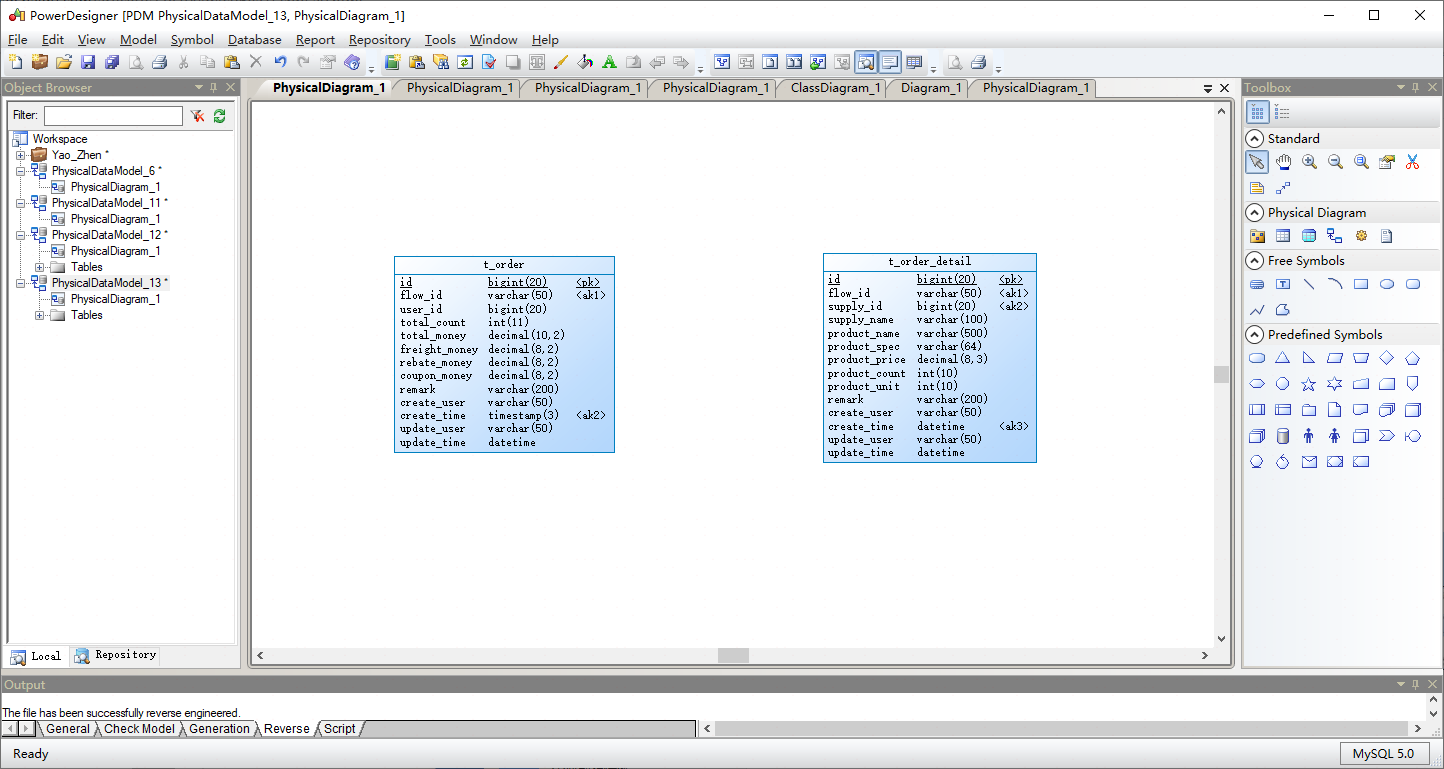Collapse the Standard toolbox section
The image size is (1444, 769).
[1255, 138]
